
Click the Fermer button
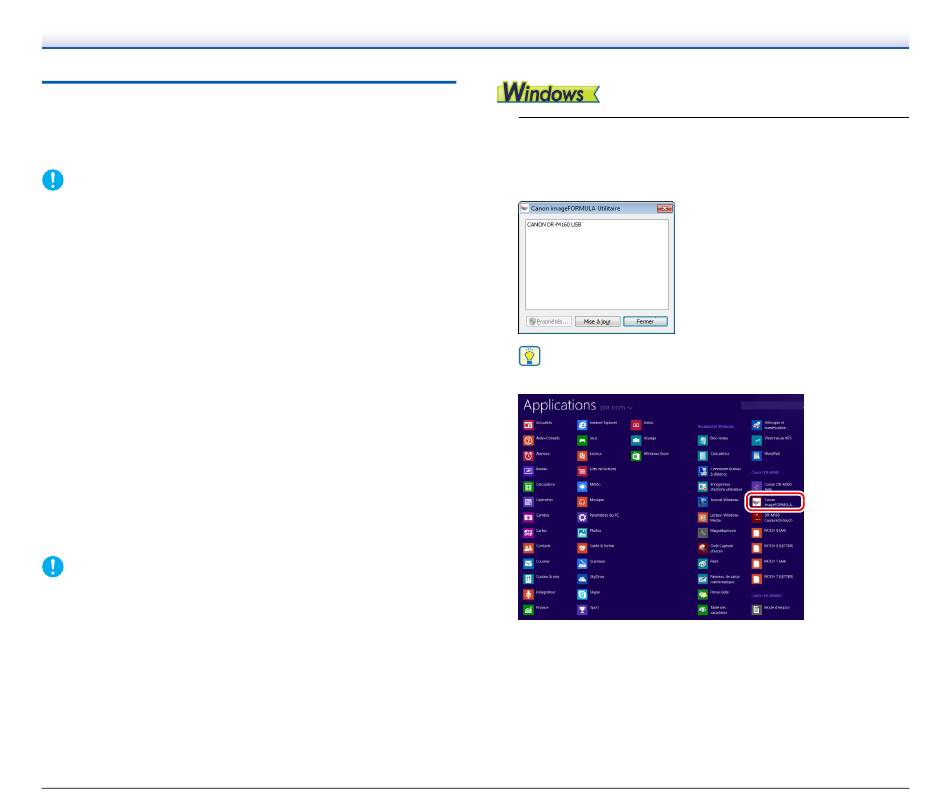[x=645, y=321]
